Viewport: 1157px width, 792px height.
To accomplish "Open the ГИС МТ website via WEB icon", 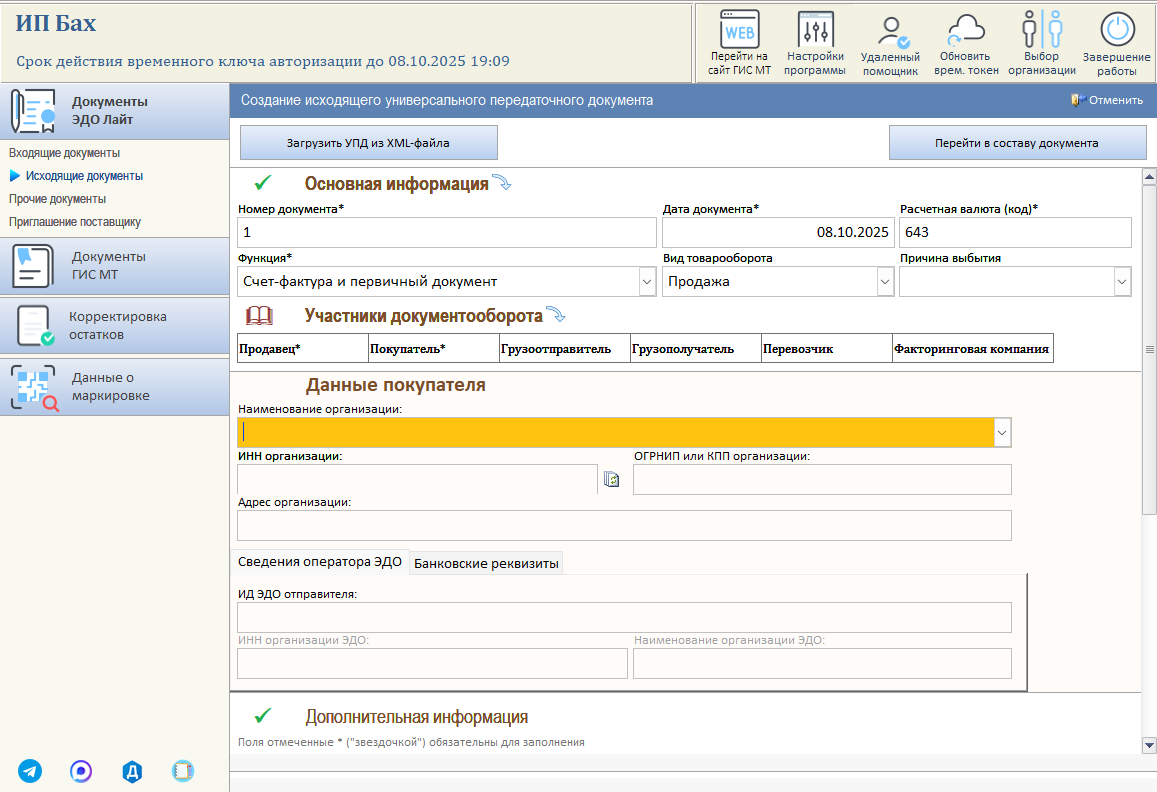I will [x=739, y=43].
